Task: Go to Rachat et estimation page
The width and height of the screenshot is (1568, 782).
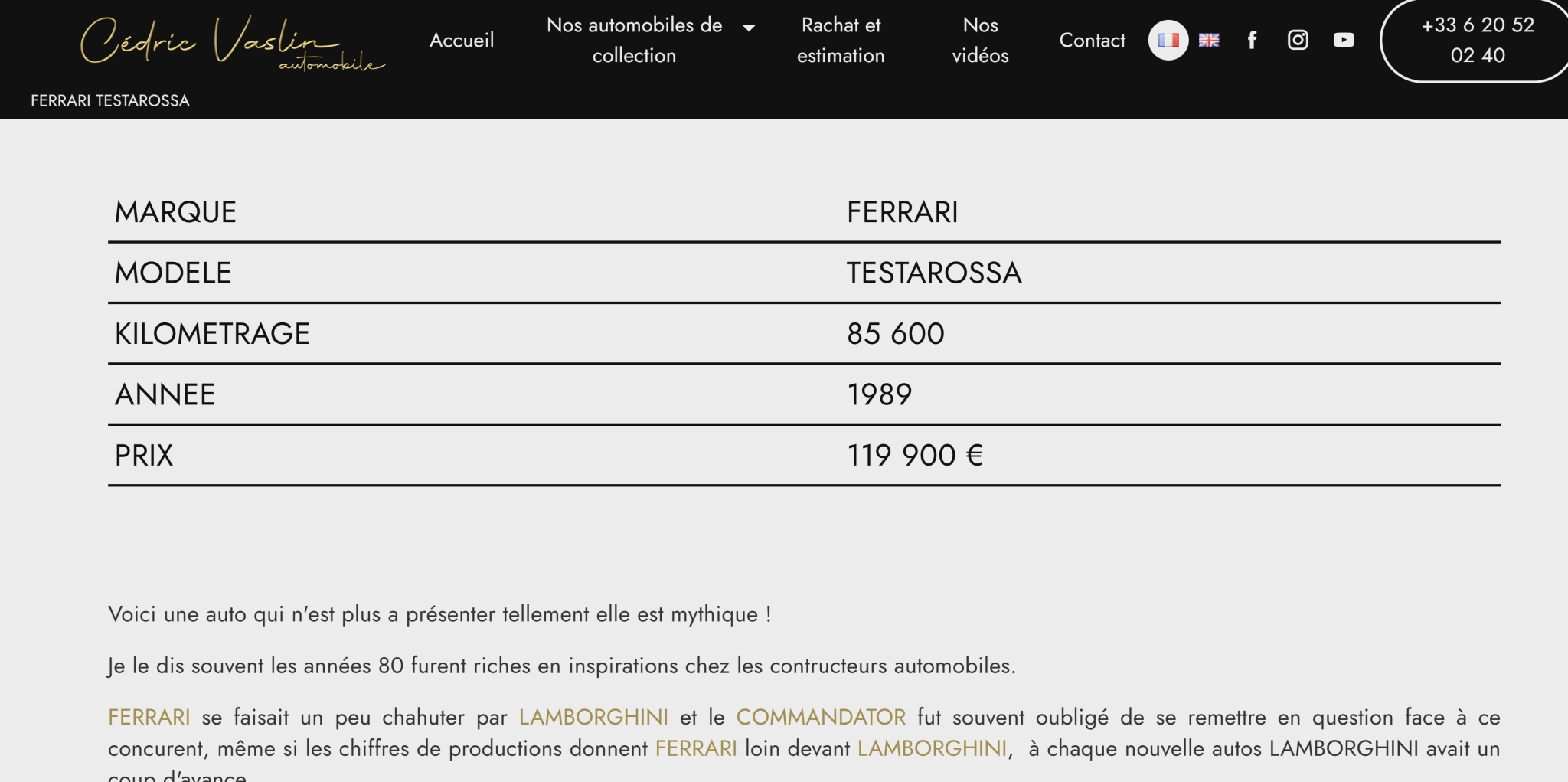Action: [x=841, y=40]
